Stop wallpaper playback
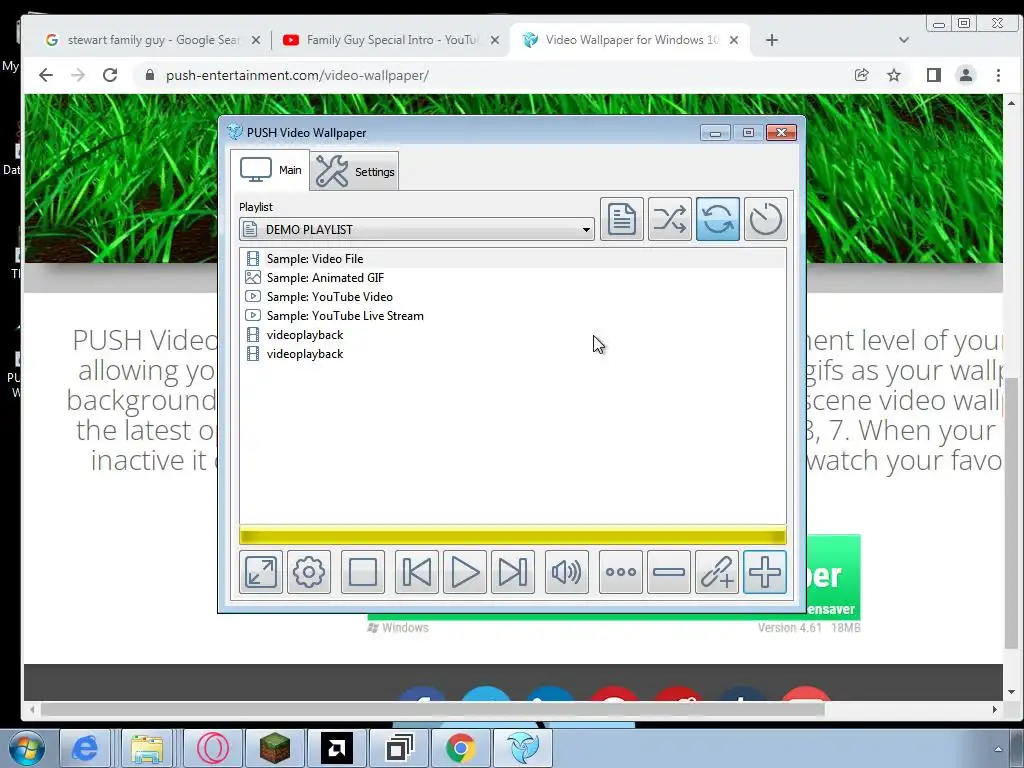Viewport: 1024px width, 768px height. click(362, 572)
